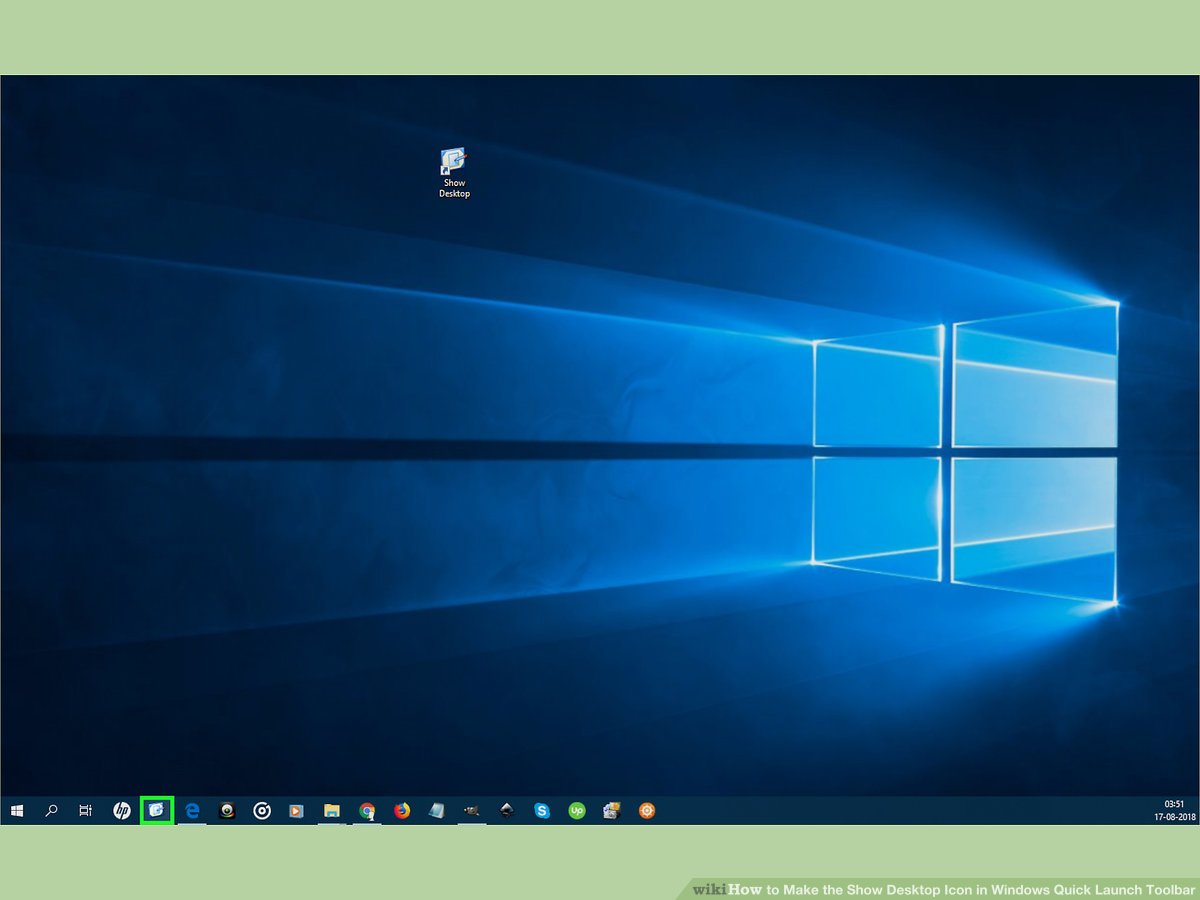Open Cortana search on the taskbar
This screenshot has height=900, width=1200.
pyautogui.click(x=51, y=810)
